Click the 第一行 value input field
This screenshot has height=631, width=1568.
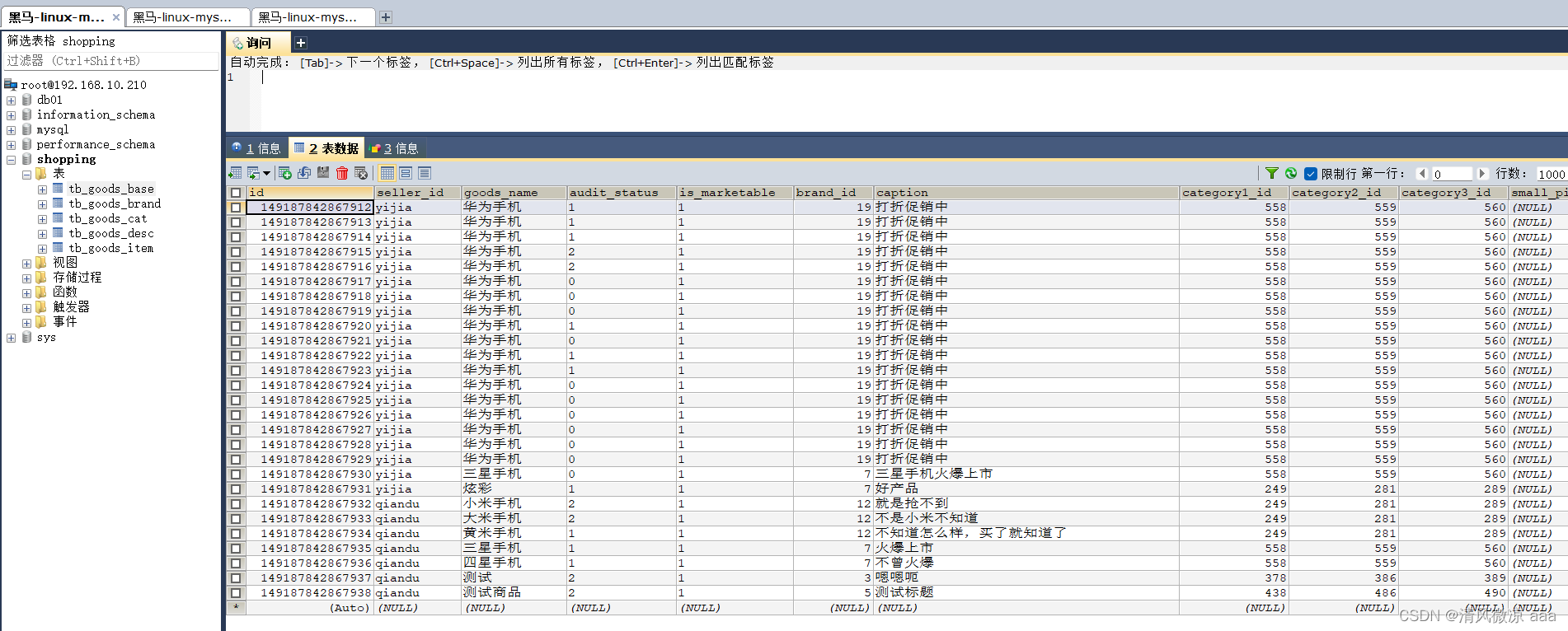coord(1452,174)
